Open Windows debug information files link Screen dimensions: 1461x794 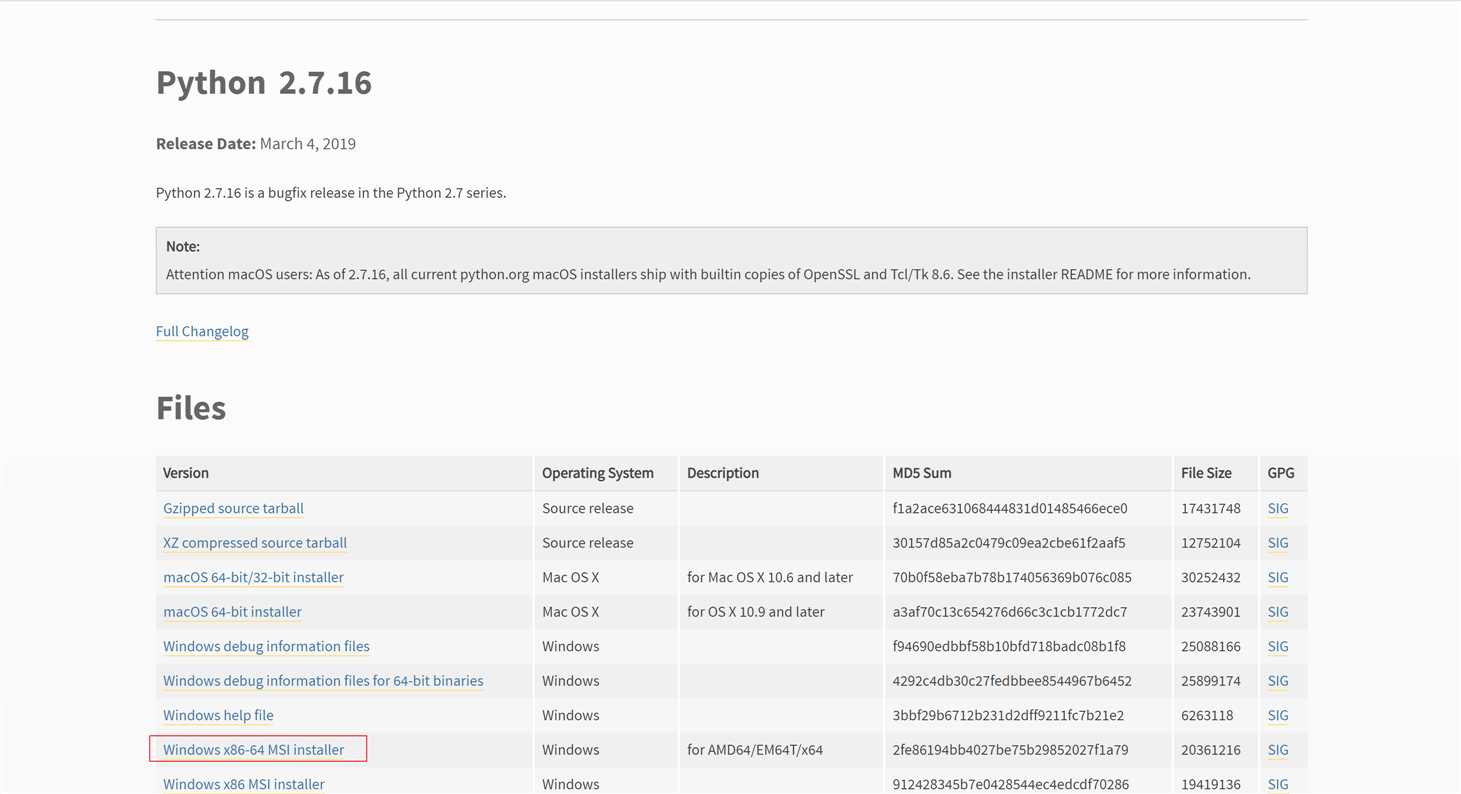coord(266,646)
